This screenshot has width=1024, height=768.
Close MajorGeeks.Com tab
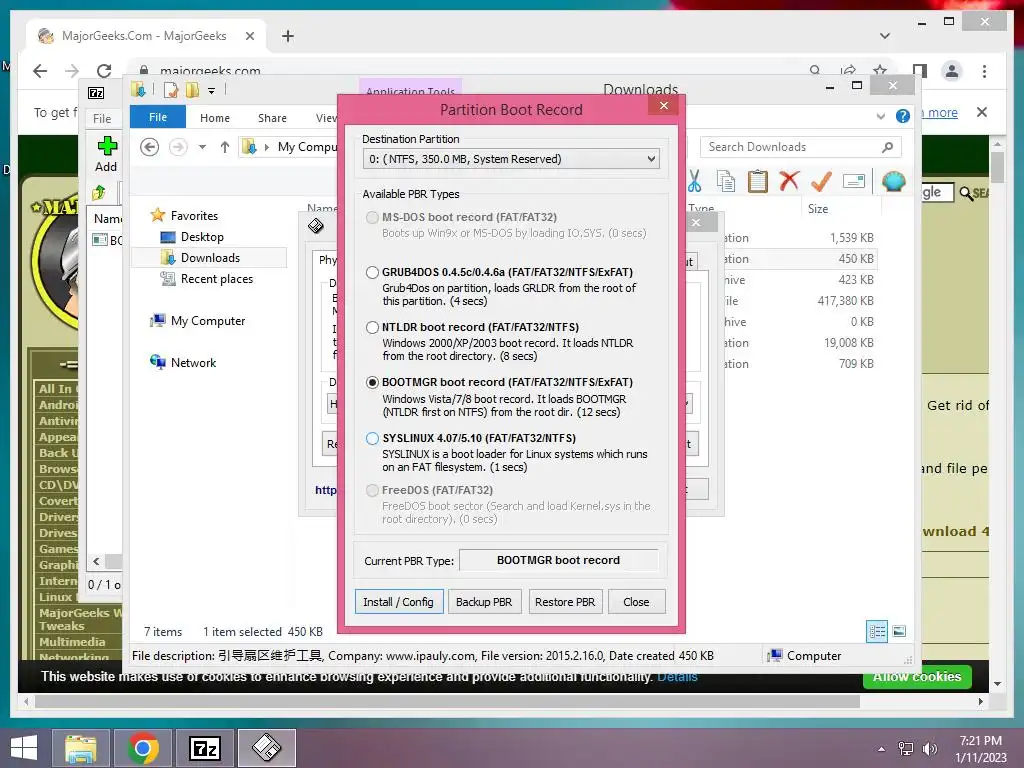249,36
